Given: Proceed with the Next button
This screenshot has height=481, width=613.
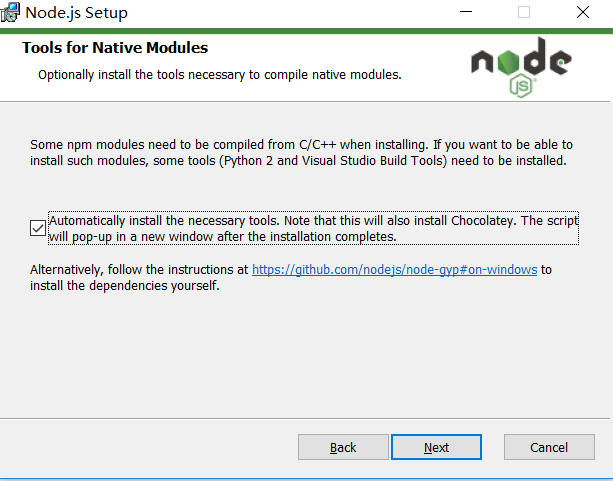Looking at the screenshot, I should pos(436,447).
